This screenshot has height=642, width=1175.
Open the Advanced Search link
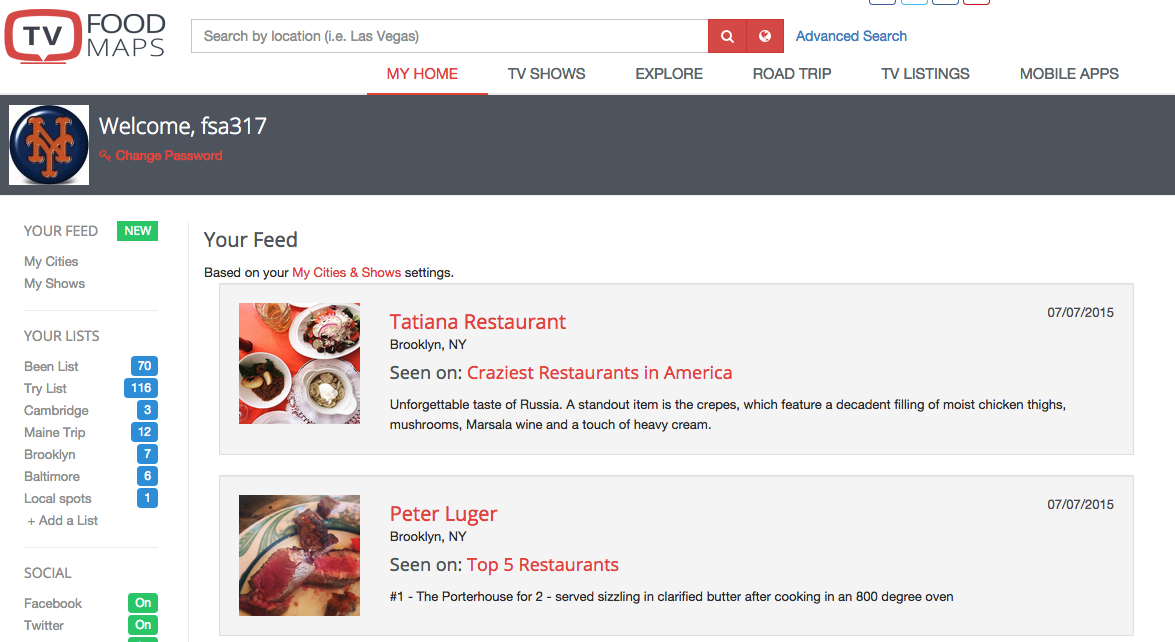(851, 36)
